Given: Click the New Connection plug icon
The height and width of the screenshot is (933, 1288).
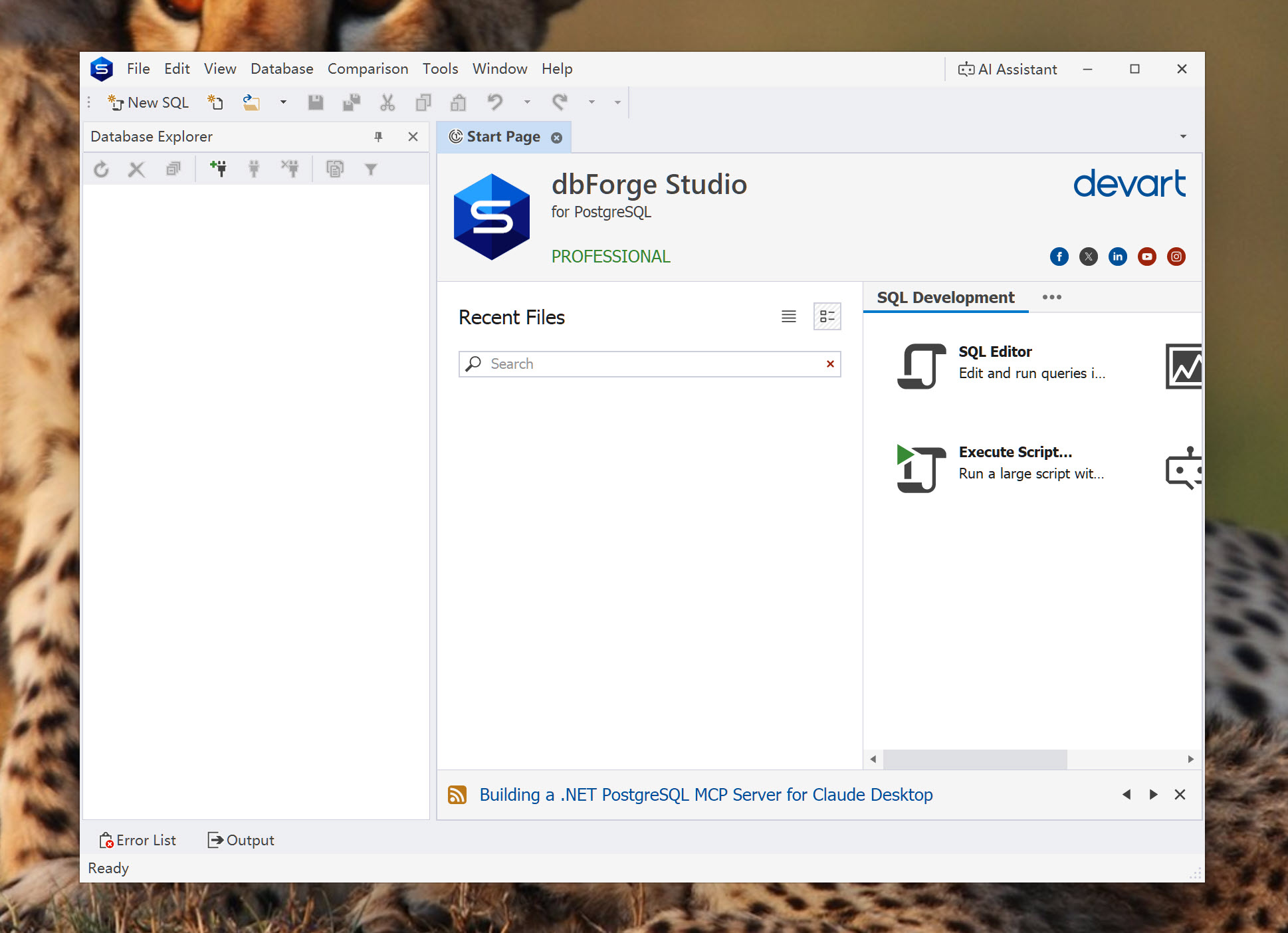Looking at the screenshot, I should pos(218,169).
